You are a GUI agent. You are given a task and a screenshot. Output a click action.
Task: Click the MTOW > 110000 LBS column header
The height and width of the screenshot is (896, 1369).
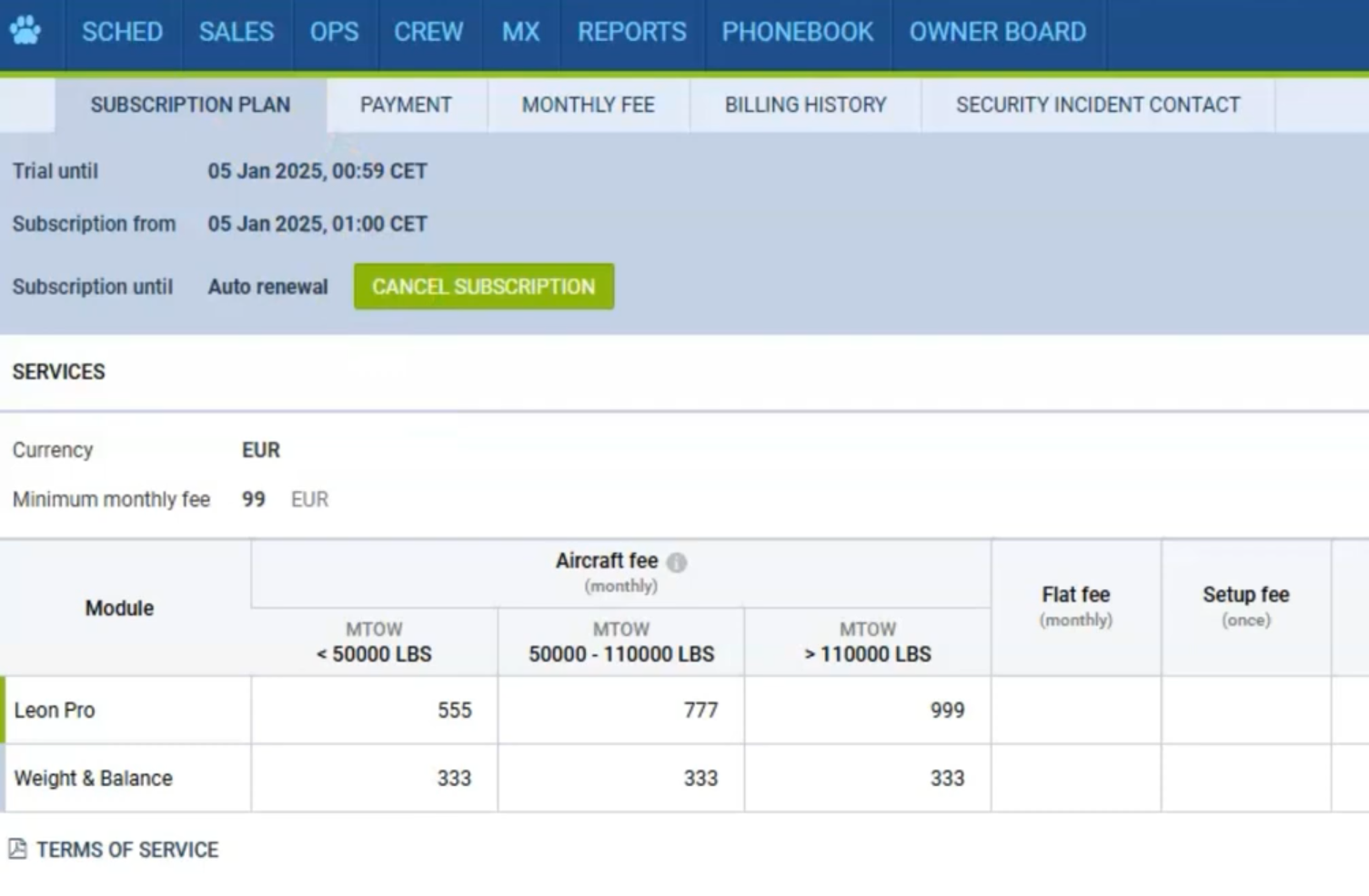click(x=868, y=642)
